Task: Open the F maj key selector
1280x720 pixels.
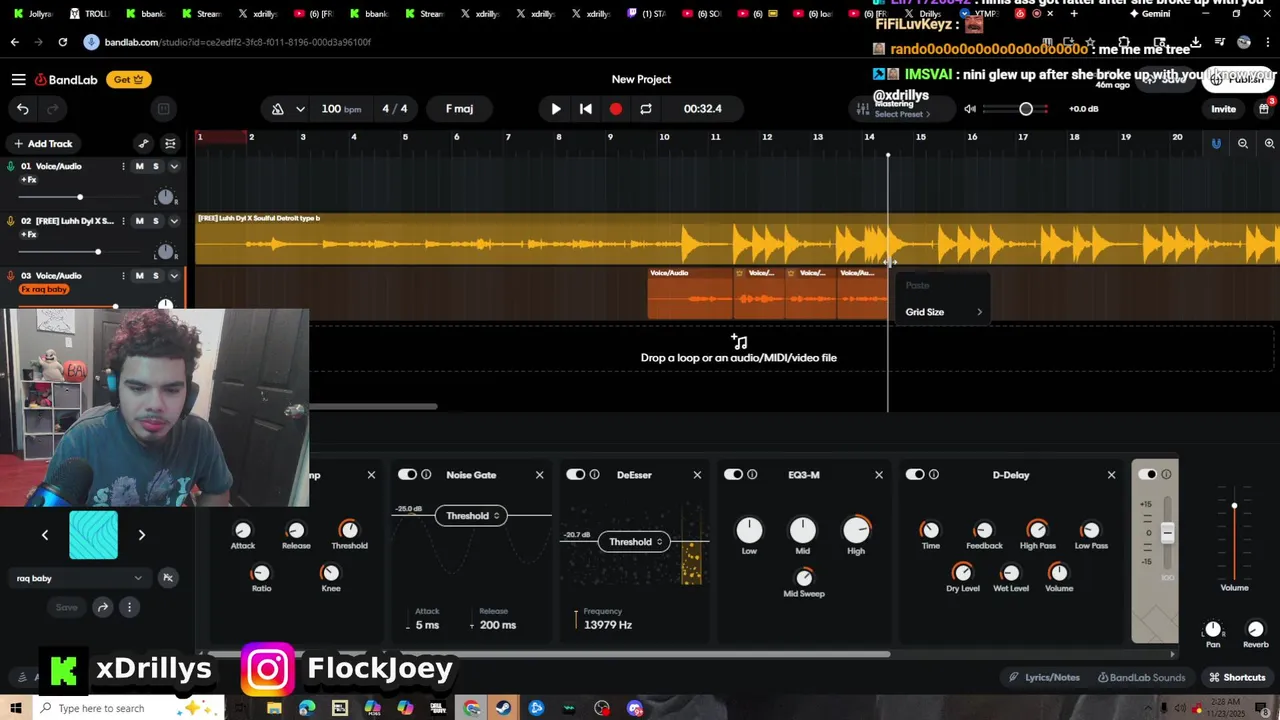Action: click(x=459, y=109)
